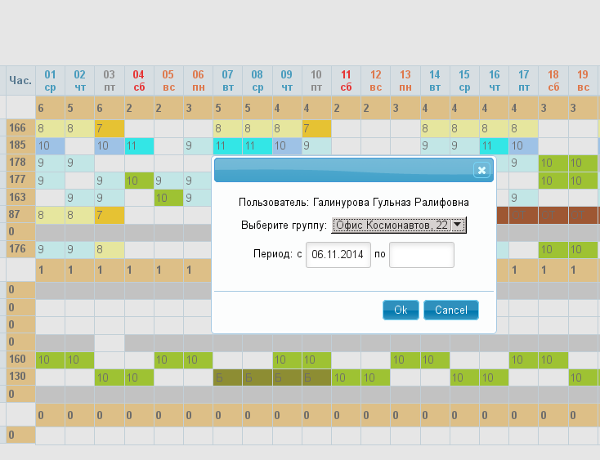Image resolution: width=600 pixels, height=460 pixels.
Task: Click the green 10 cell in row 177 under 04 сб
Action: point(138,180)
